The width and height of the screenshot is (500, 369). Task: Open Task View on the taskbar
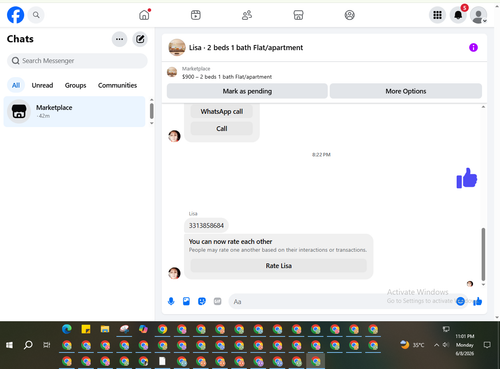(x=47, y=345)
